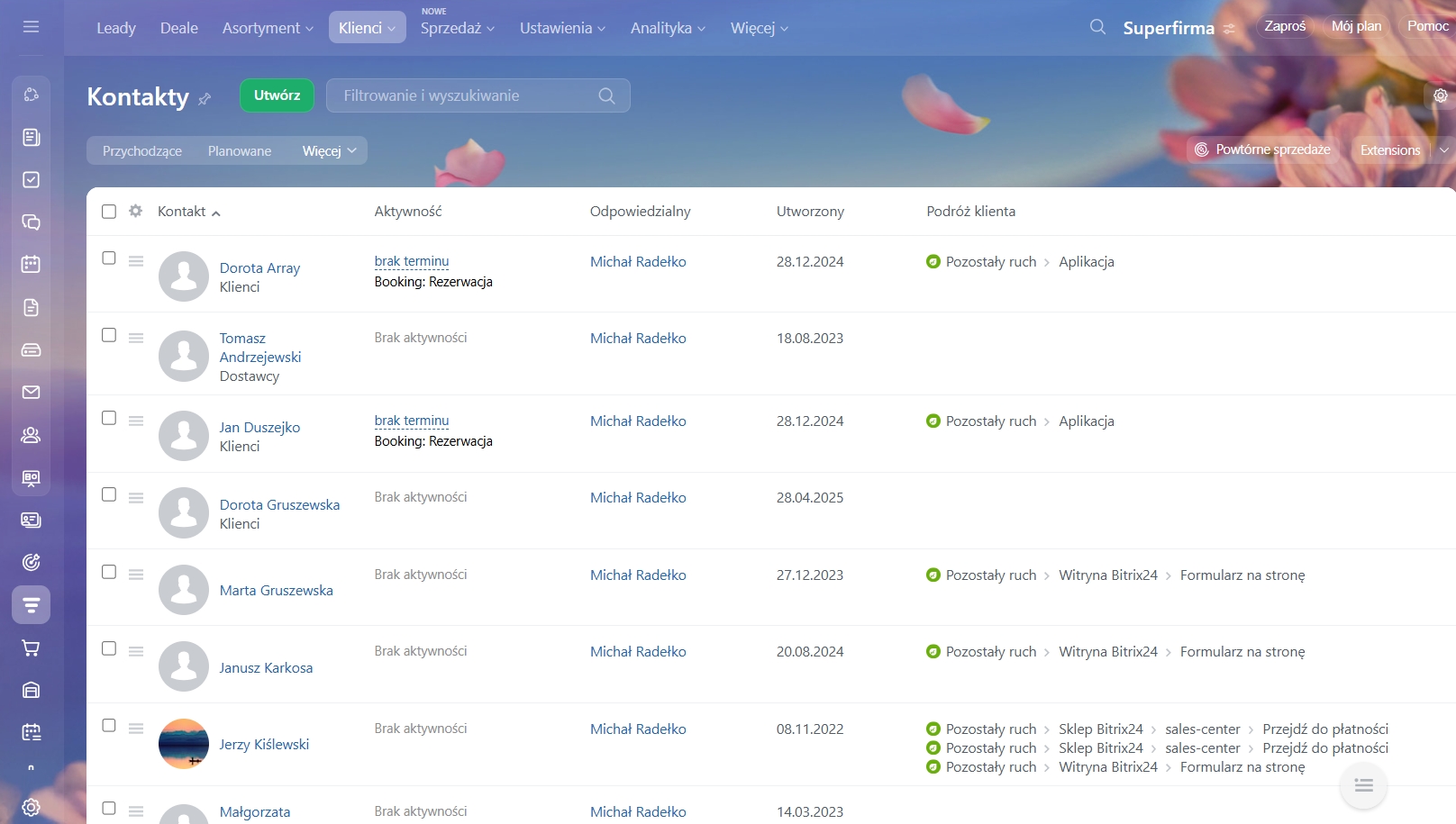The width and height of the screenshot is (1456, 824).
Task: Open the presentation board sidebar icon
Action: 31,477
